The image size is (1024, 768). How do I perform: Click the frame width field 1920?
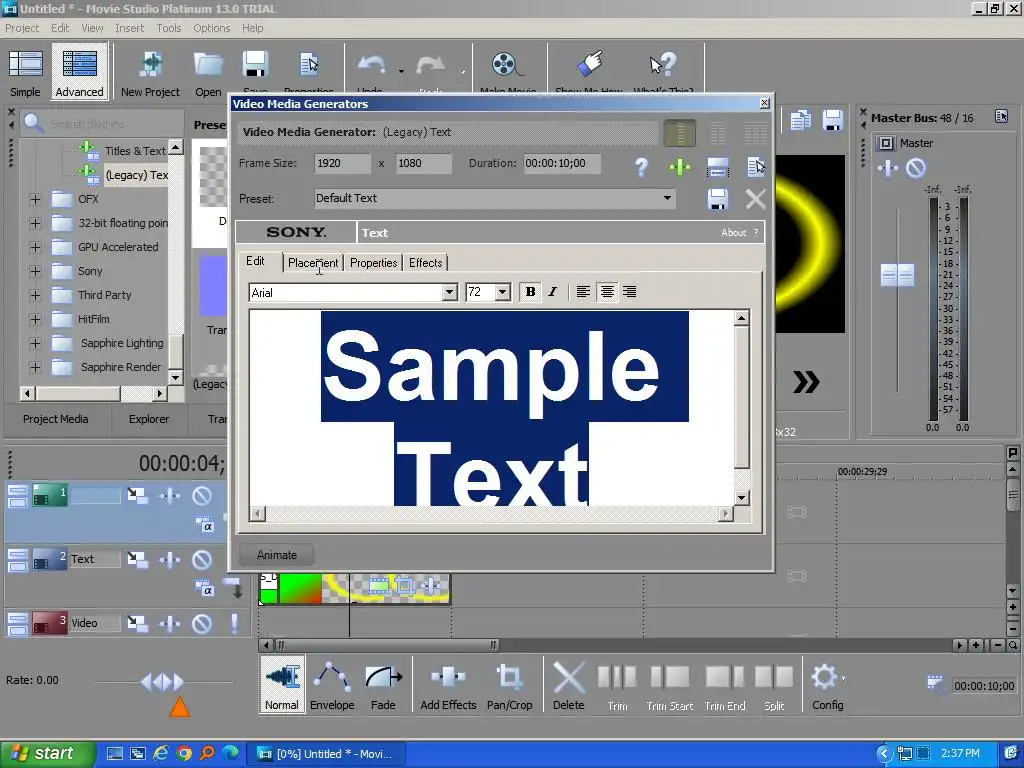342,163
